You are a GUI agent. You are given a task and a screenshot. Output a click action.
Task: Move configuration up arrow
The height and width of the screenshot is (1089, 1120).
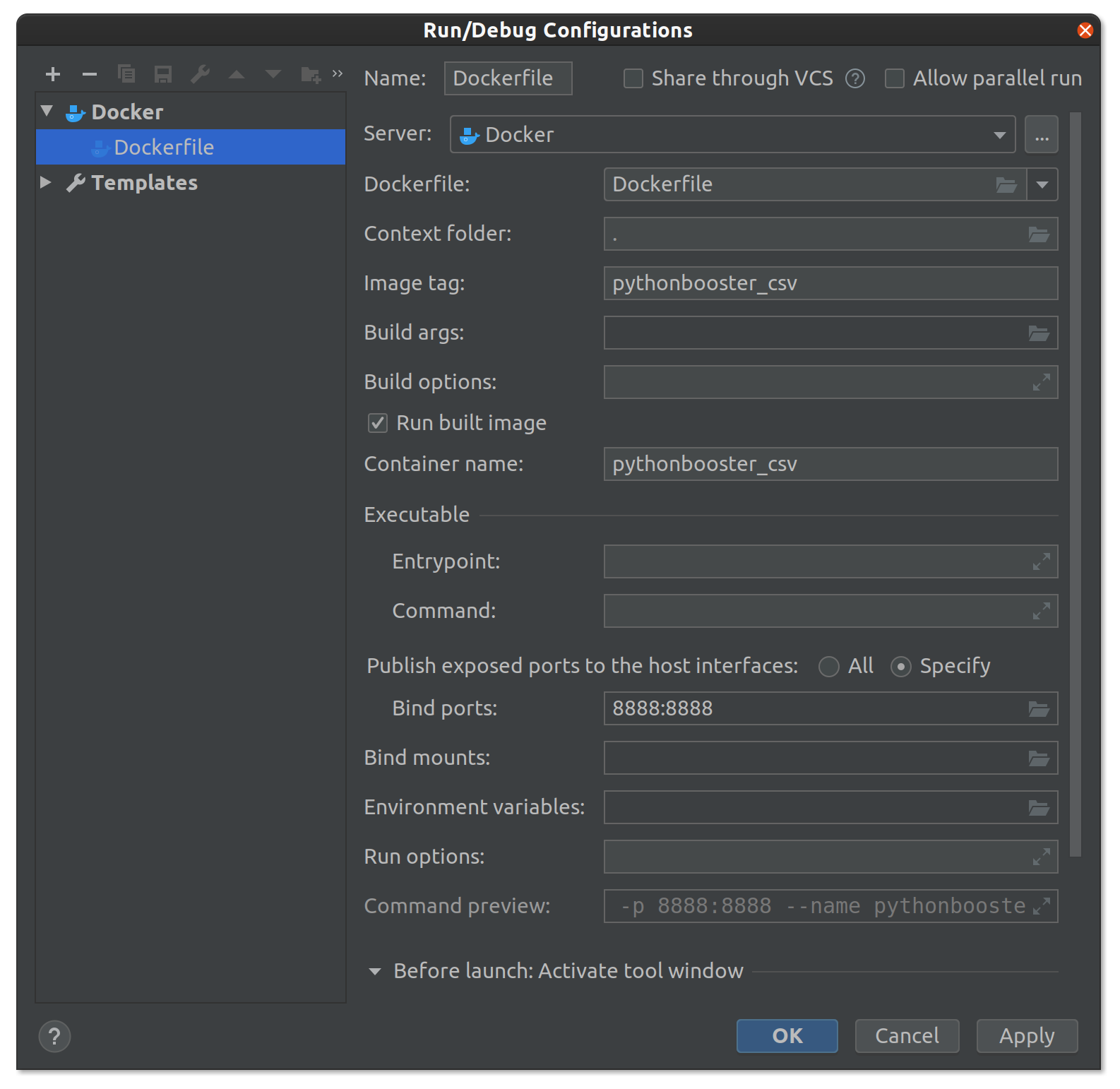click(x=237, y=74)
